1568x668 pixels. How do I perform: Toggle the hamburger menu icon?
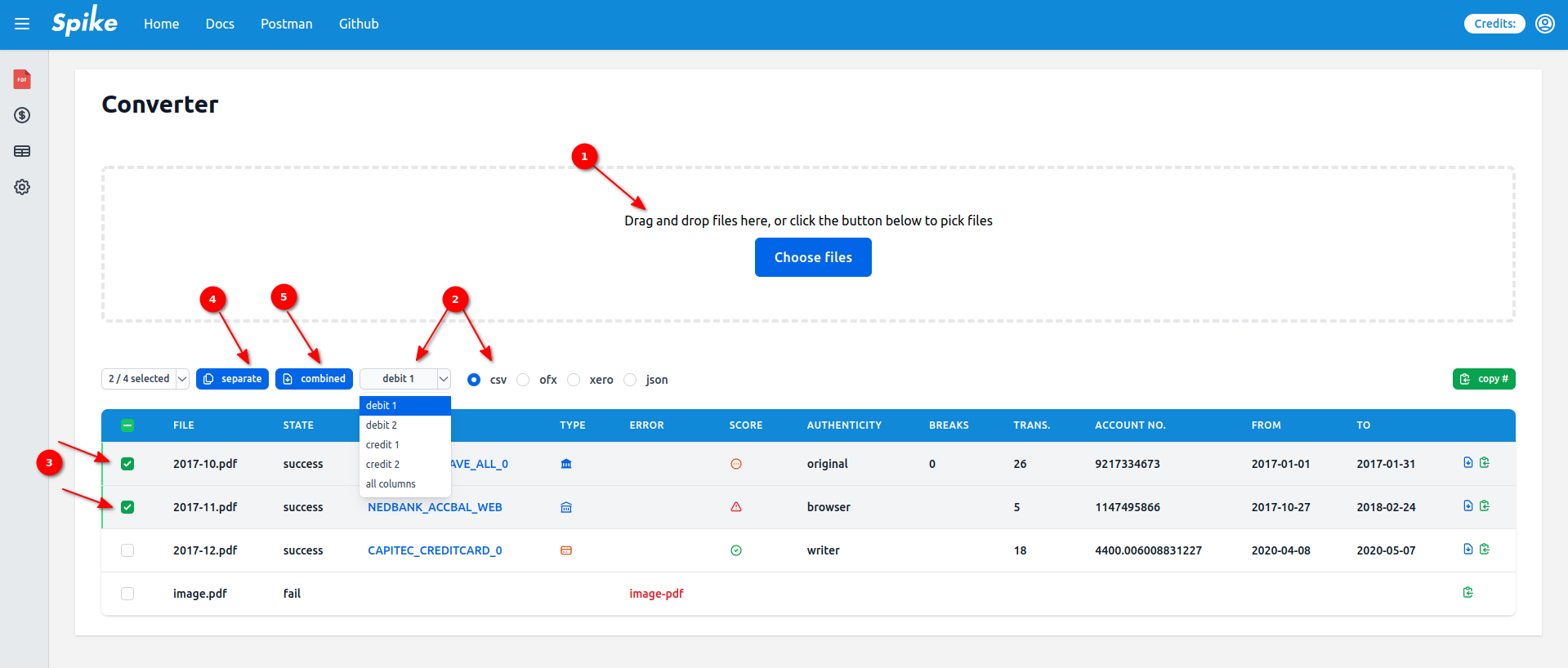[x=22, y=24]
